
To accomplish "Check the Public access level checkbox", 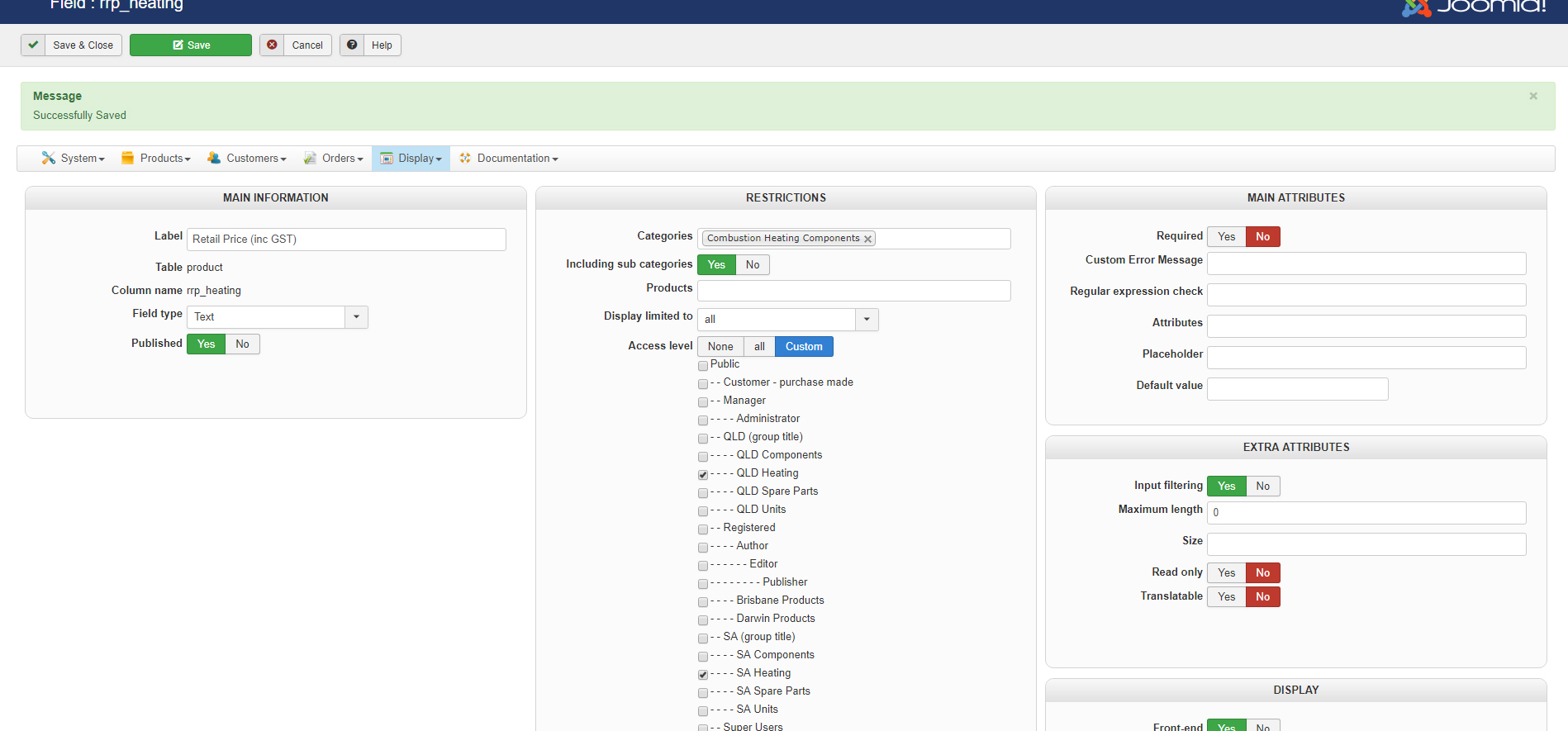I will [x=703, y=365].
